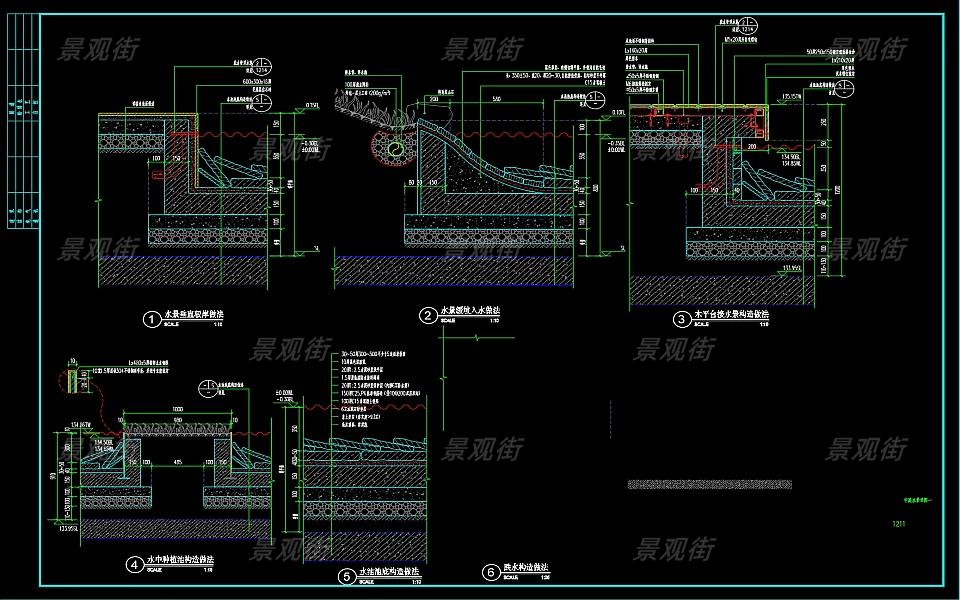Viewport: 960px width, 600px height.
Task: Click the circled number 2 detail marker
Action: tap(428, 316)
